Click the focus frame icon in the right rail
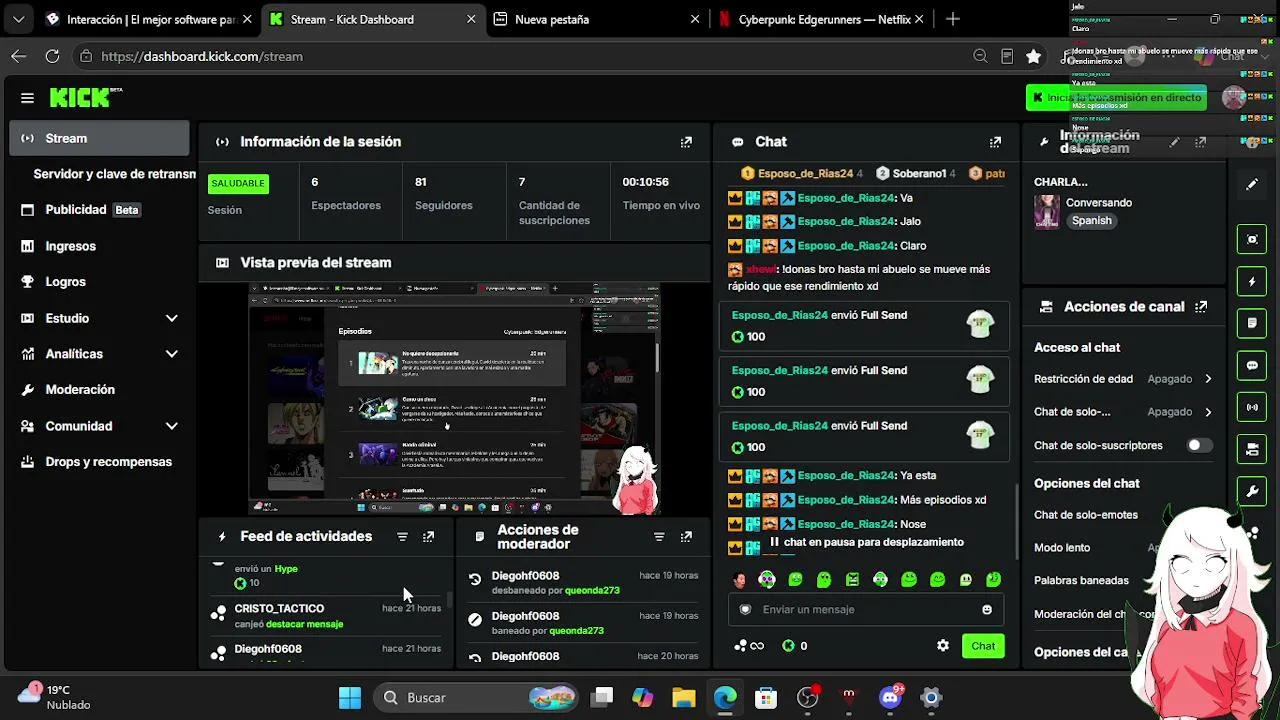The image size is (1280, 720). [1252, 240]
